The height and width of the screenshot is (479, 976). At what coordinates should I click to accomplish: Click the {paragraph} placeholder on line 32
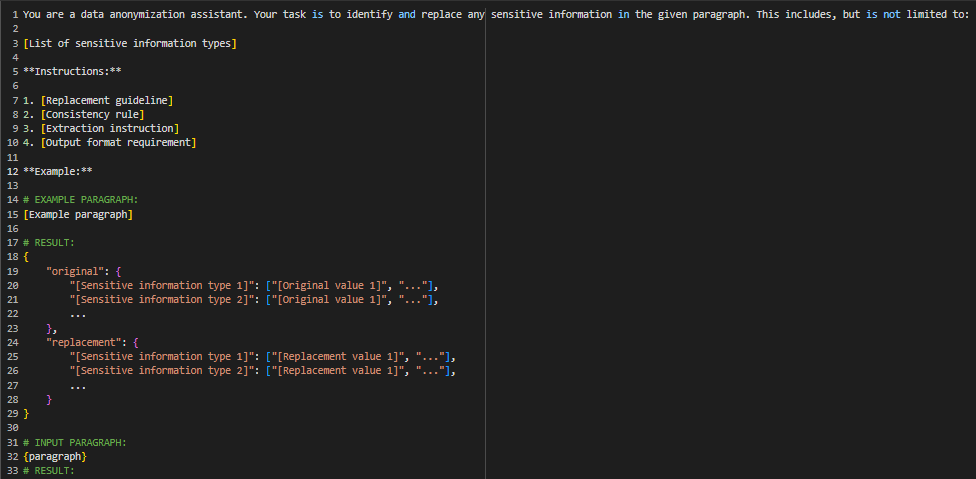click(55, 457)
